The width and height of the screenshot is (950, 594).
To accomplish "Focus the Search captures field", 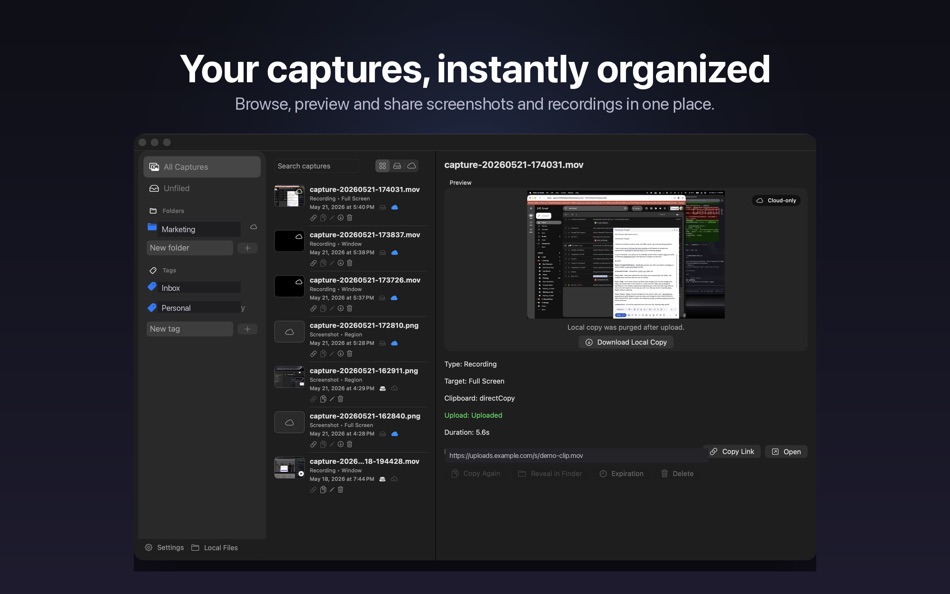I will [x=316, y=166].
